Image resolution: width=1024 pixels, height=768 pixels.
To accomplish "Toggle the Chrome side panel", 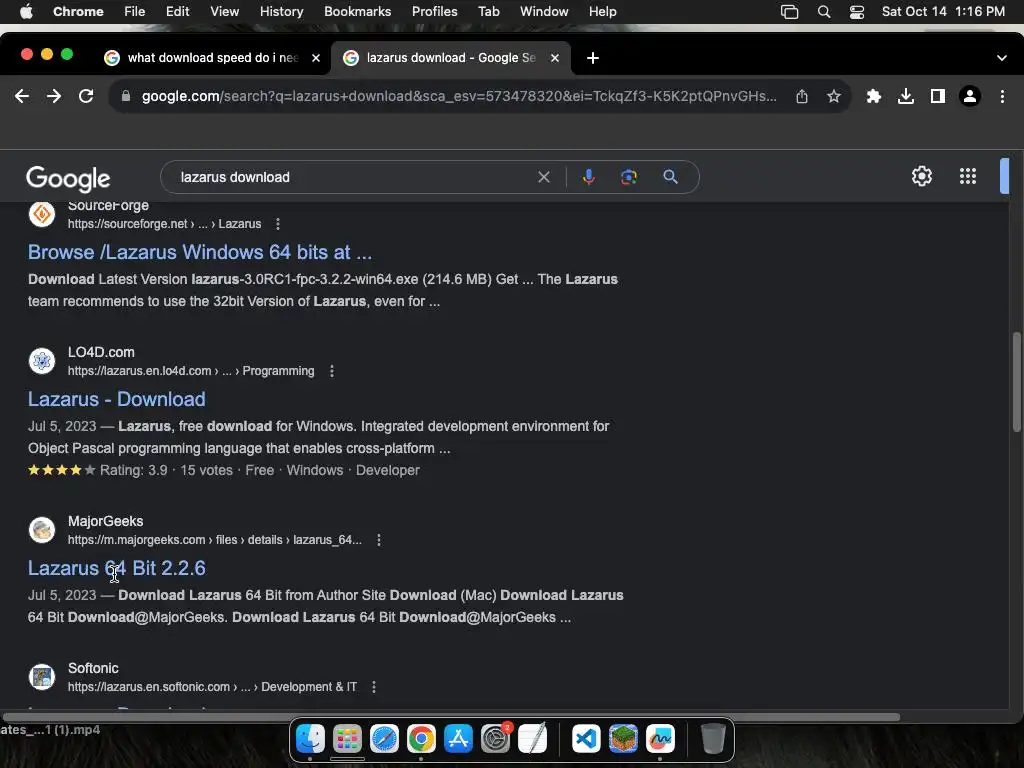I will tap(938, 96).
